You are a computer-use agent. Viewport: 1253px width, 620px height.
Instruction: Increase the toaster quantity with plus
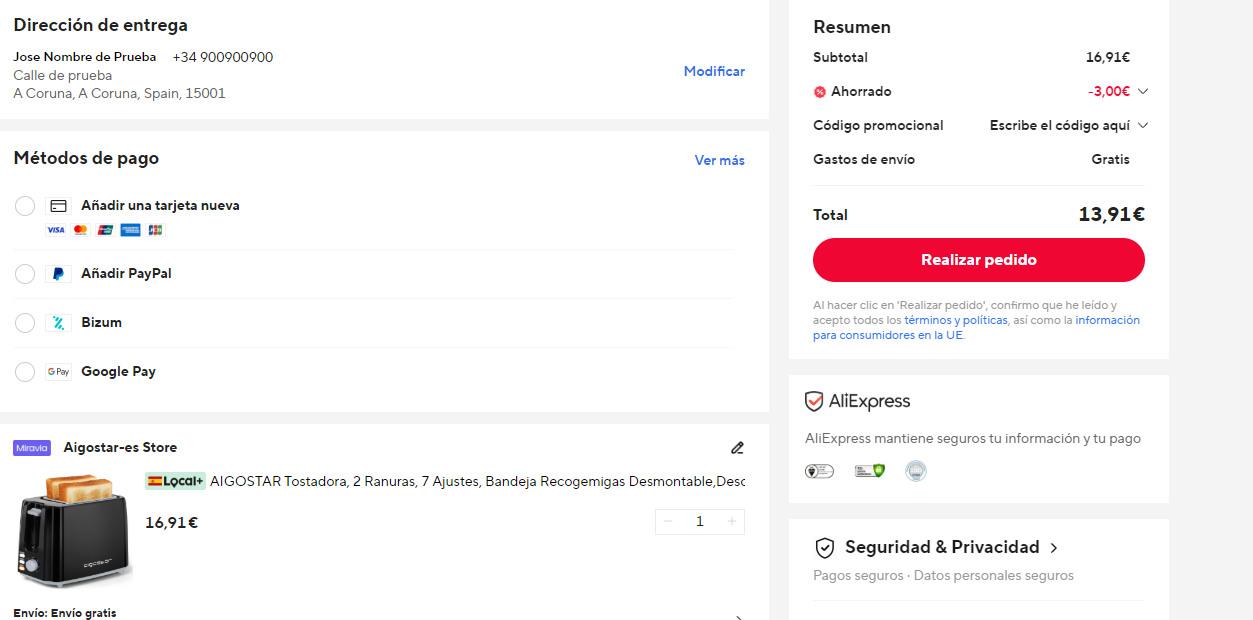pos(732,522)
